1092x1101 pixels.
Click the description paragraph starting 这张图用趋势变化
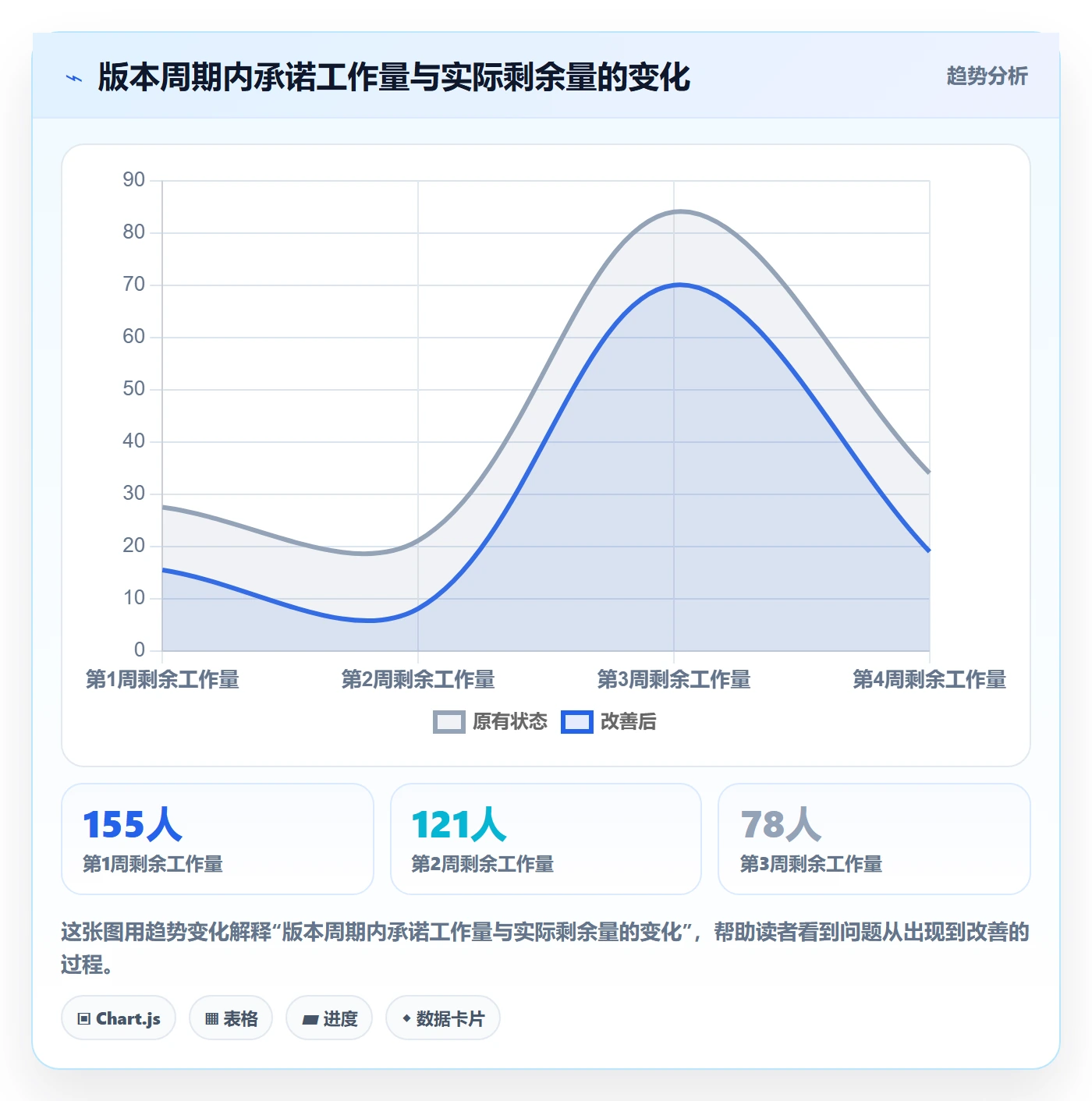[x=545, y=947]
